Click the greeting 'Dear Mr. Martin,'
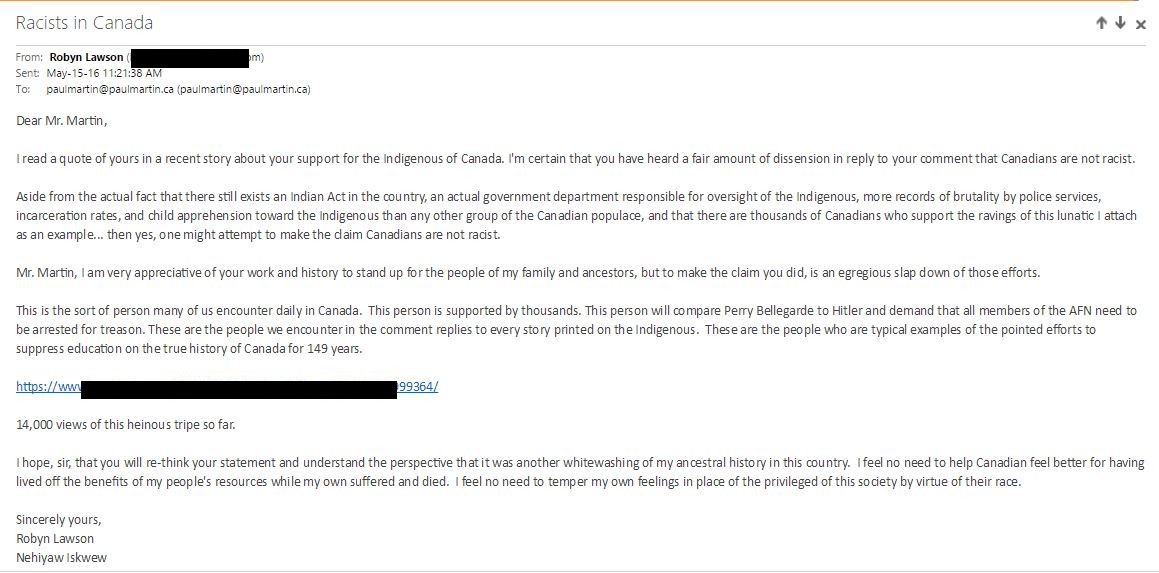The height and width of the screenshot is (573, 1159). tap(61, 121)
